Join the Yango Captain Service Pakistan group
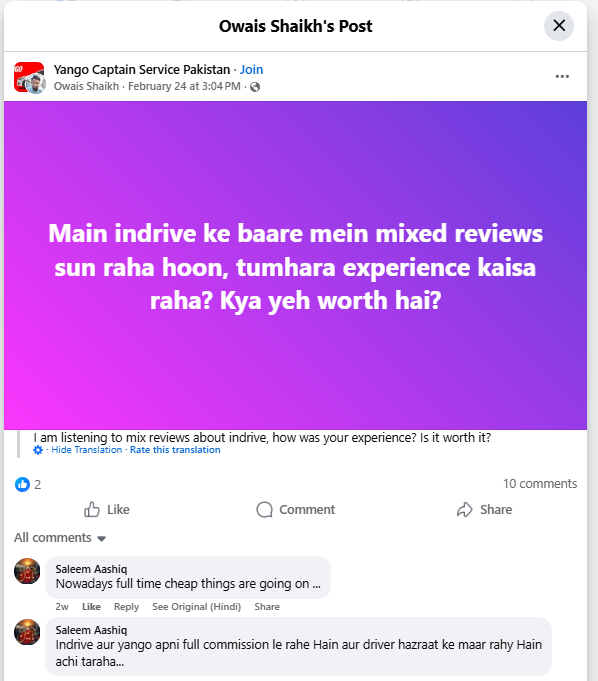This screenshot has height=681, width=598. [x=251, y=69]
